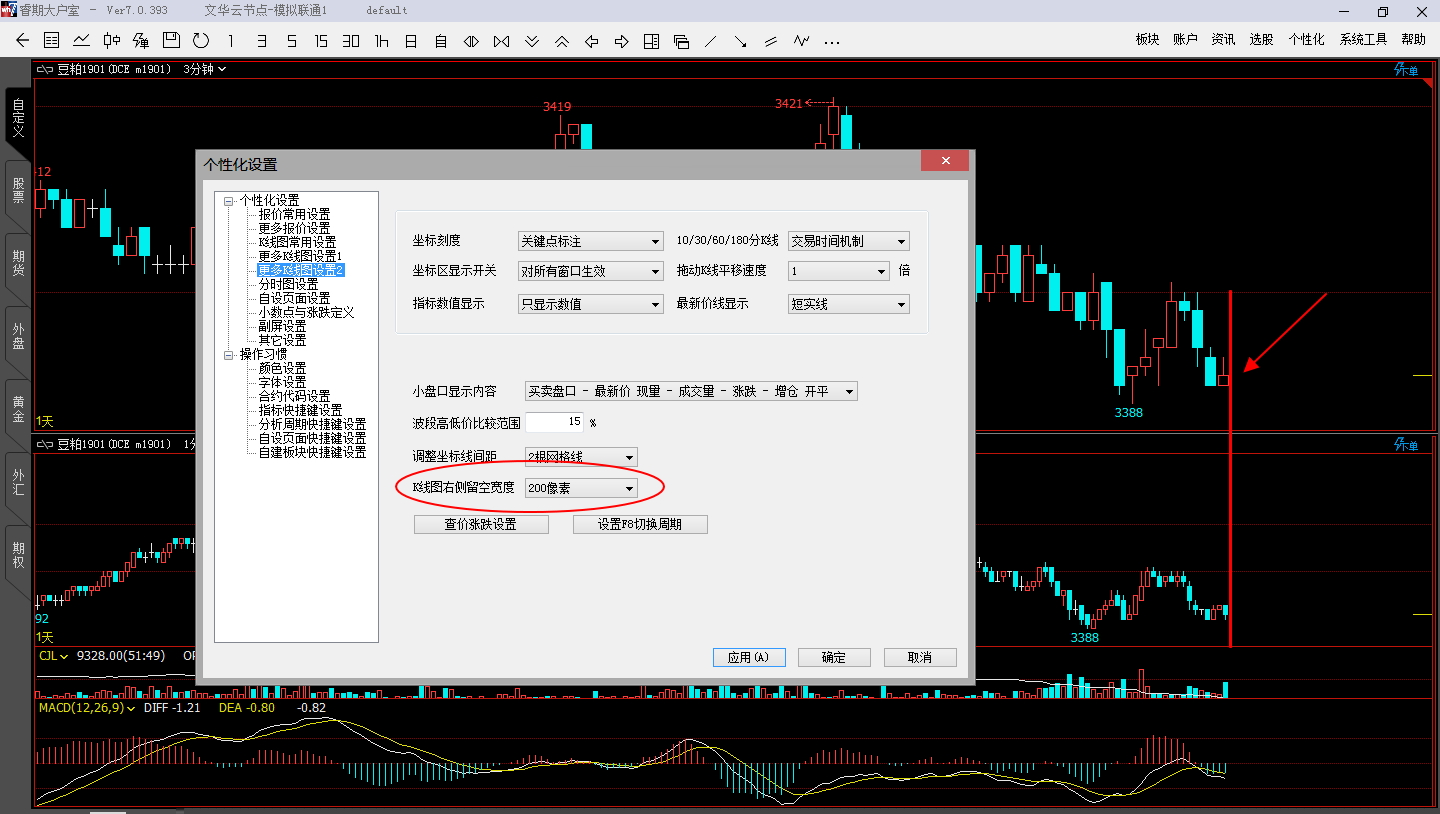
Task: Click the circular refresh icon in toolbar
Action: click(201, 41)
